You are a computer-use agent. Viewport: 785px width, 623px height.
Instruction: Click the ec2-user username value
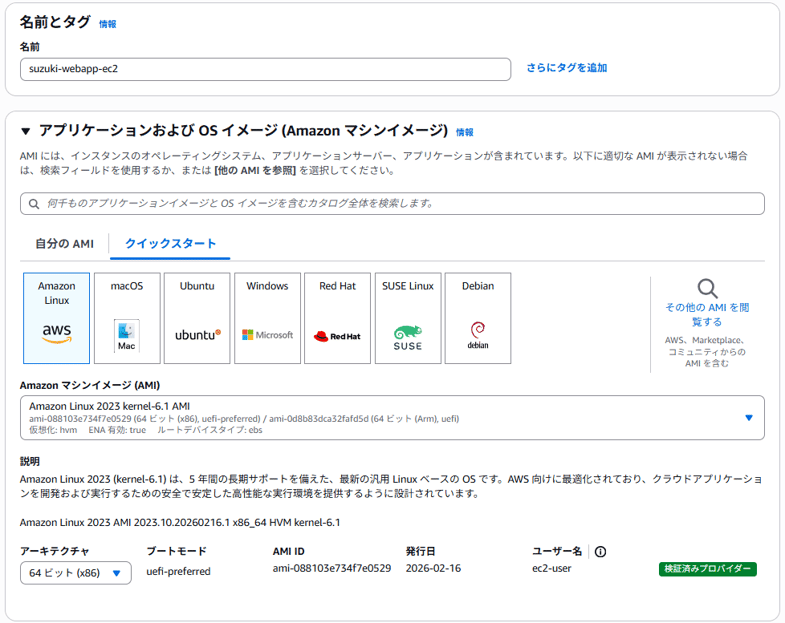552,568
